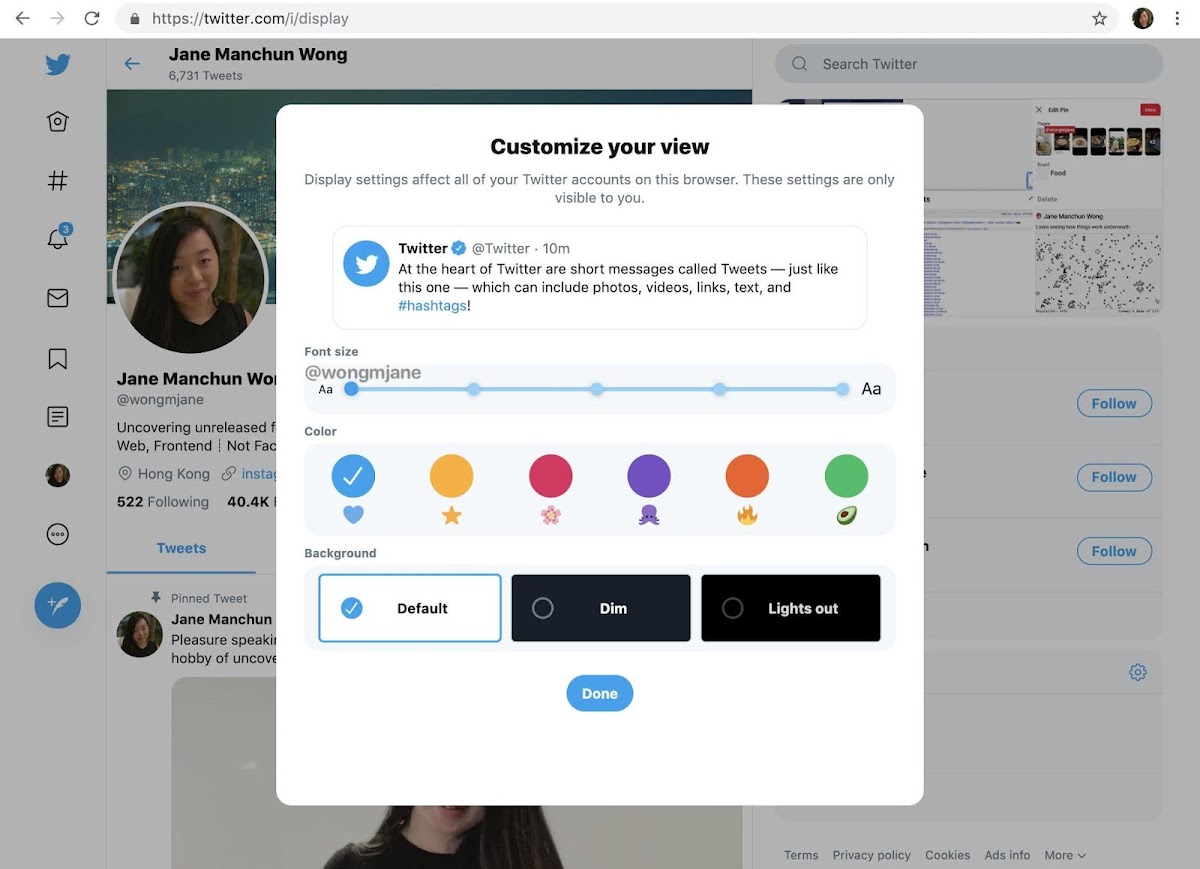Open Chrome three-dot menu
The image size is (1200, 869).
1178,18
